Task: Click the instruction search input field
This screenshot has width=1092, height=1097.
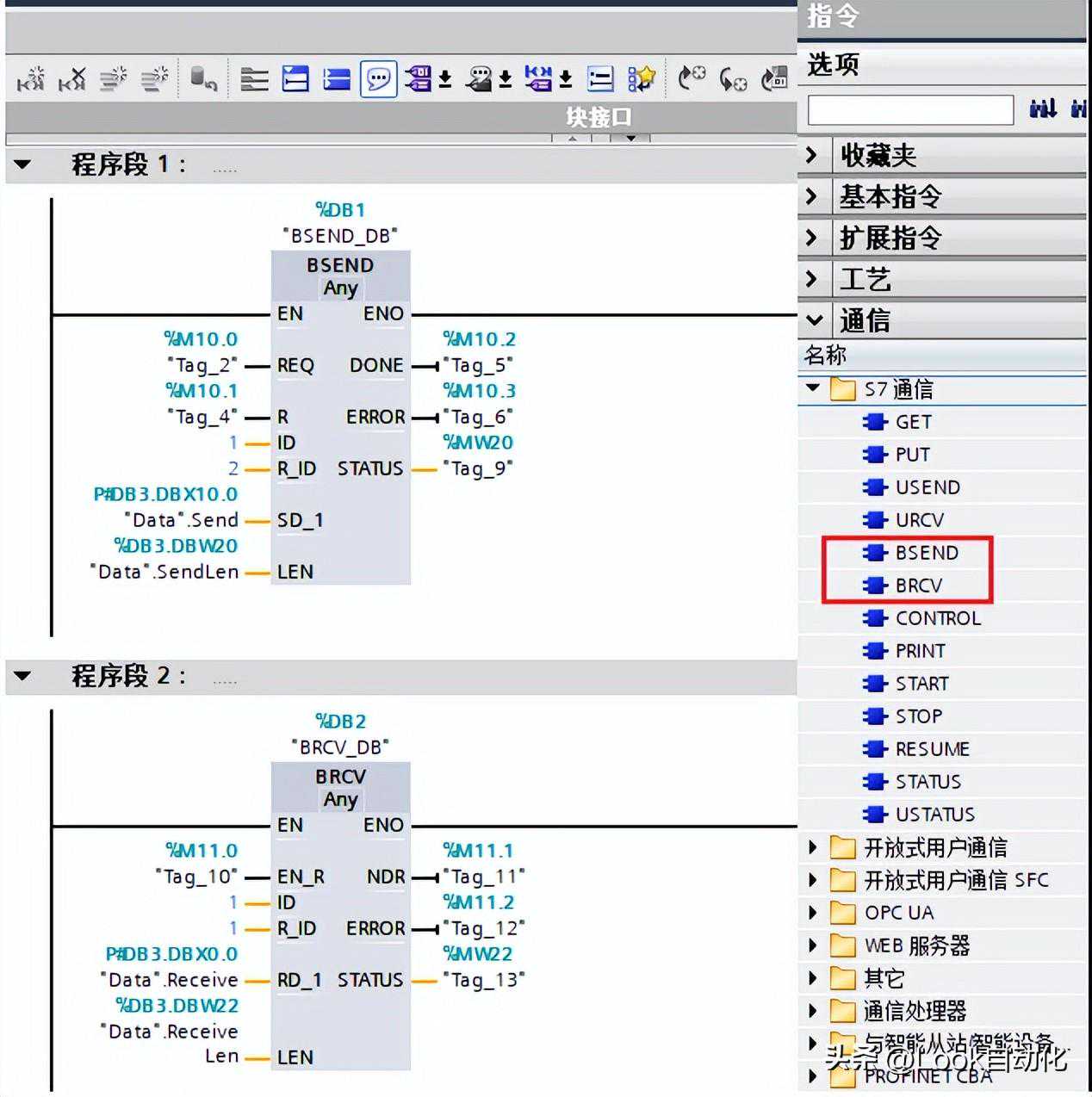Action: pos(909,110)
